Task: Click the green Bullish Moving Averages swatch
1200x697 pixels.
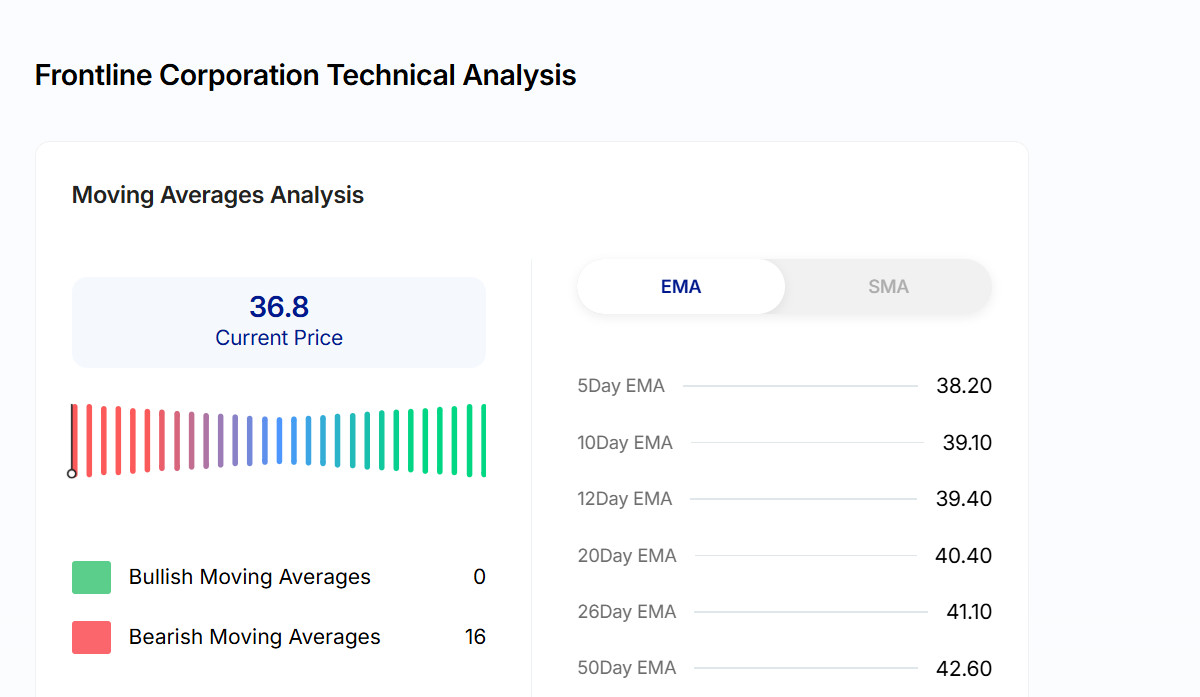Action: click(91, 577)
